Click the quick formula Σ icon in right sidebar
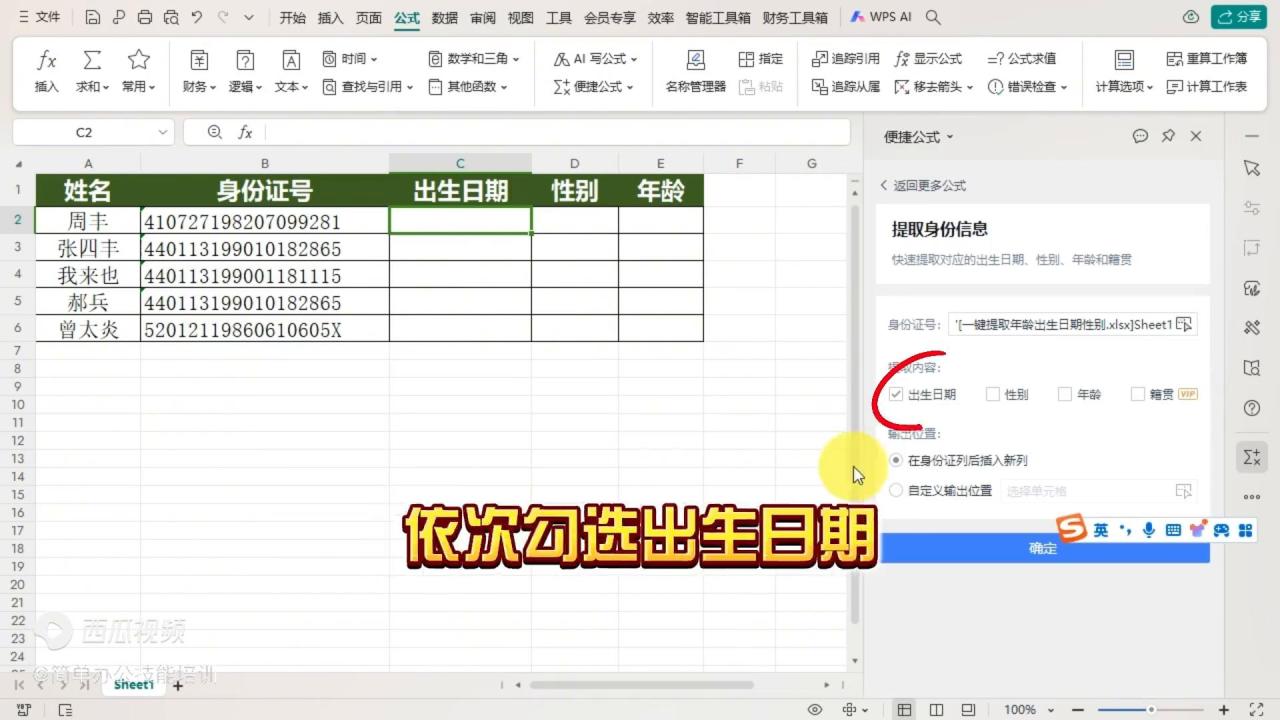The height and width of the screenshot is (720, 1280). (1251, 457)
